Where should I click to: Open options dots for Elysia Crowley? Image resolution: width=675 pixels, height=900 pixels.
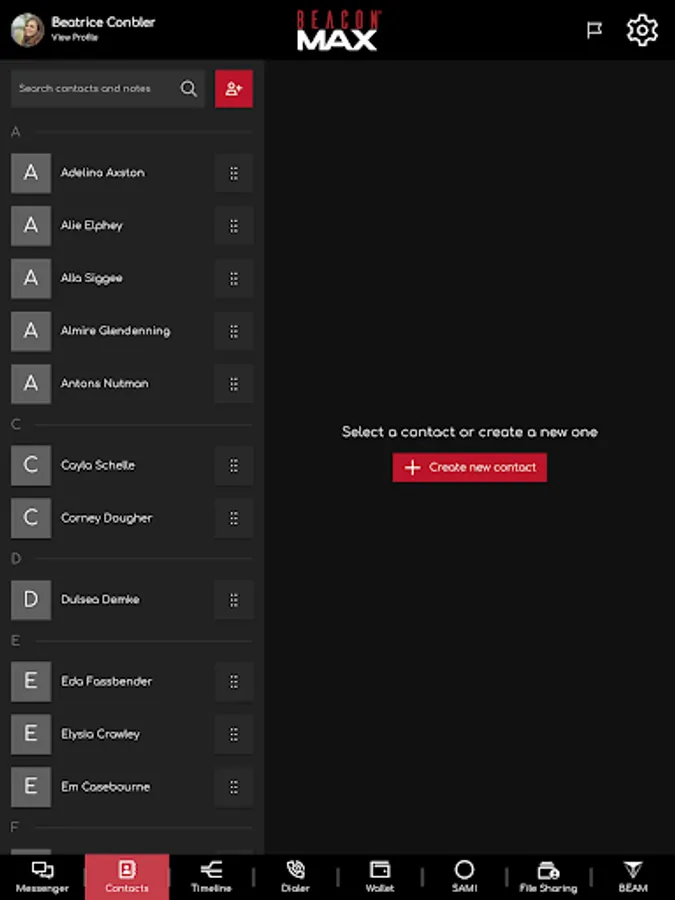click(x=234, y=734)
